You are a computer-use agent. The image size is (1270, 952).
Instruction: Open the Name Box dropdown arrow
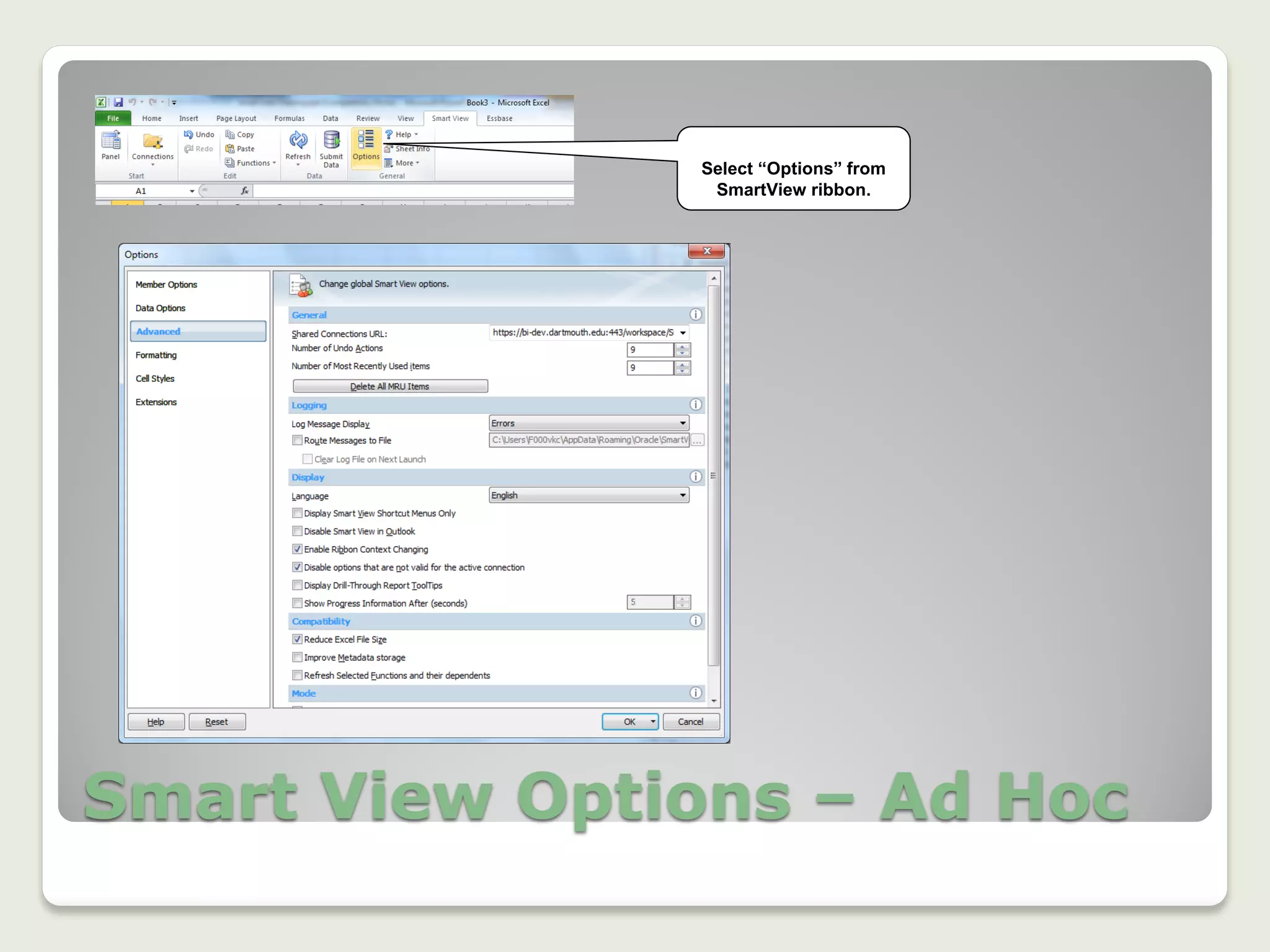point(192,191)
